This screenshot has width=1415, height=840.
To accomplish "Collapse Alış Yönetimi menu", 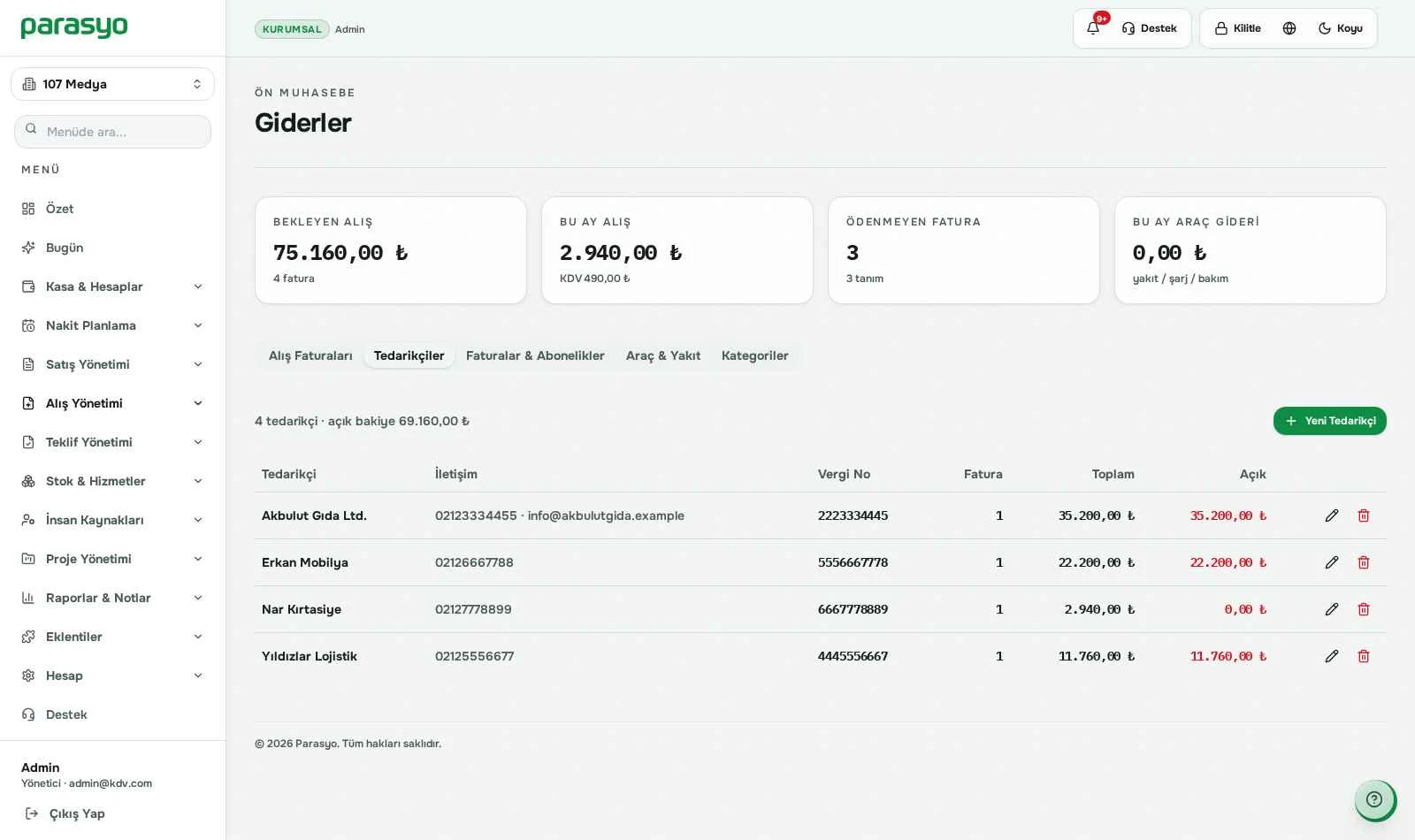I will tap(112, 403).
